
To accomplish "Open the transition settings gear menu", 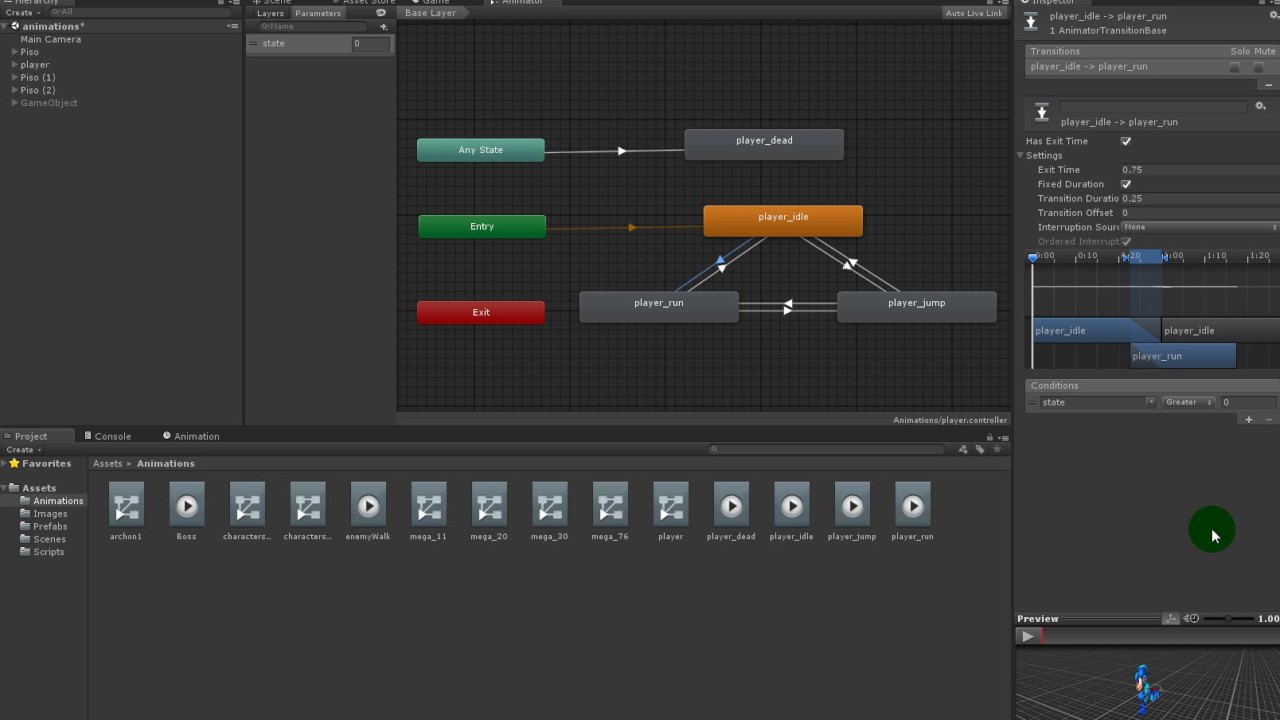I will [1260, 106].
